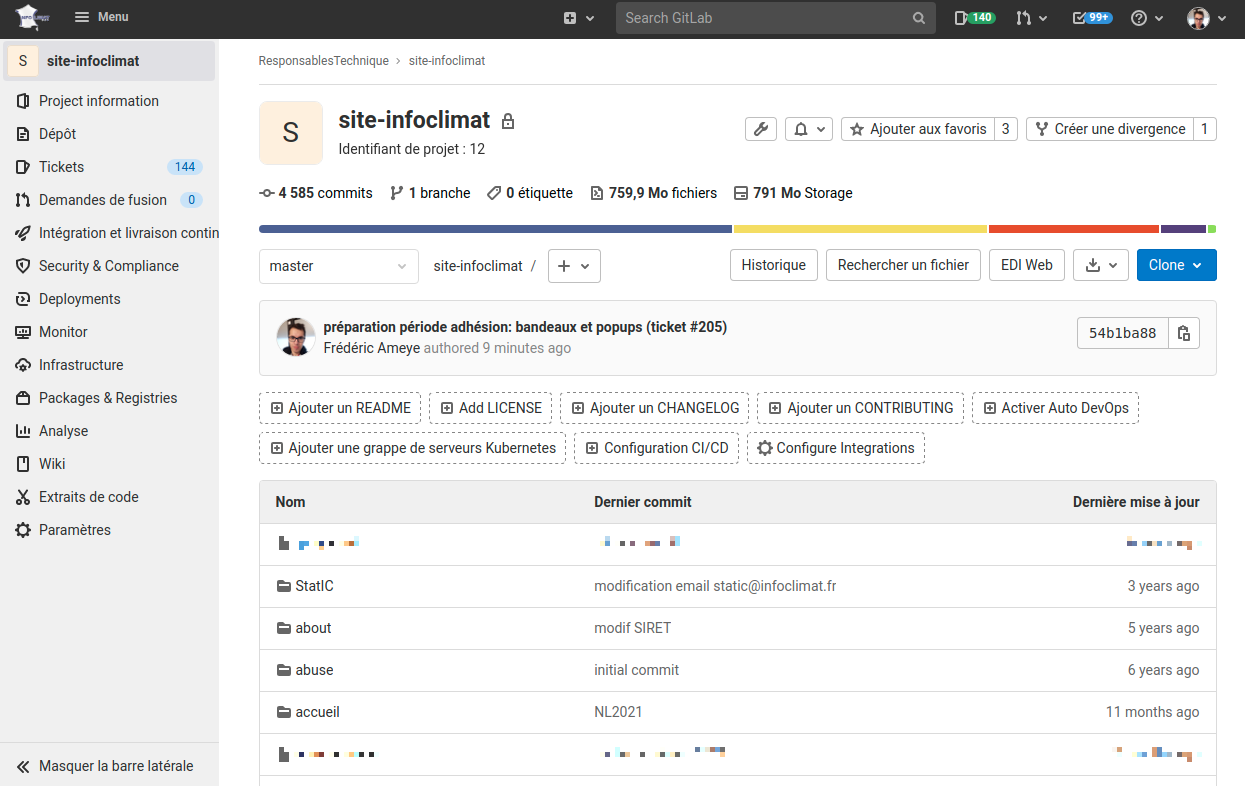Open the create new plus dropdown in navbar

click(579, 18)
